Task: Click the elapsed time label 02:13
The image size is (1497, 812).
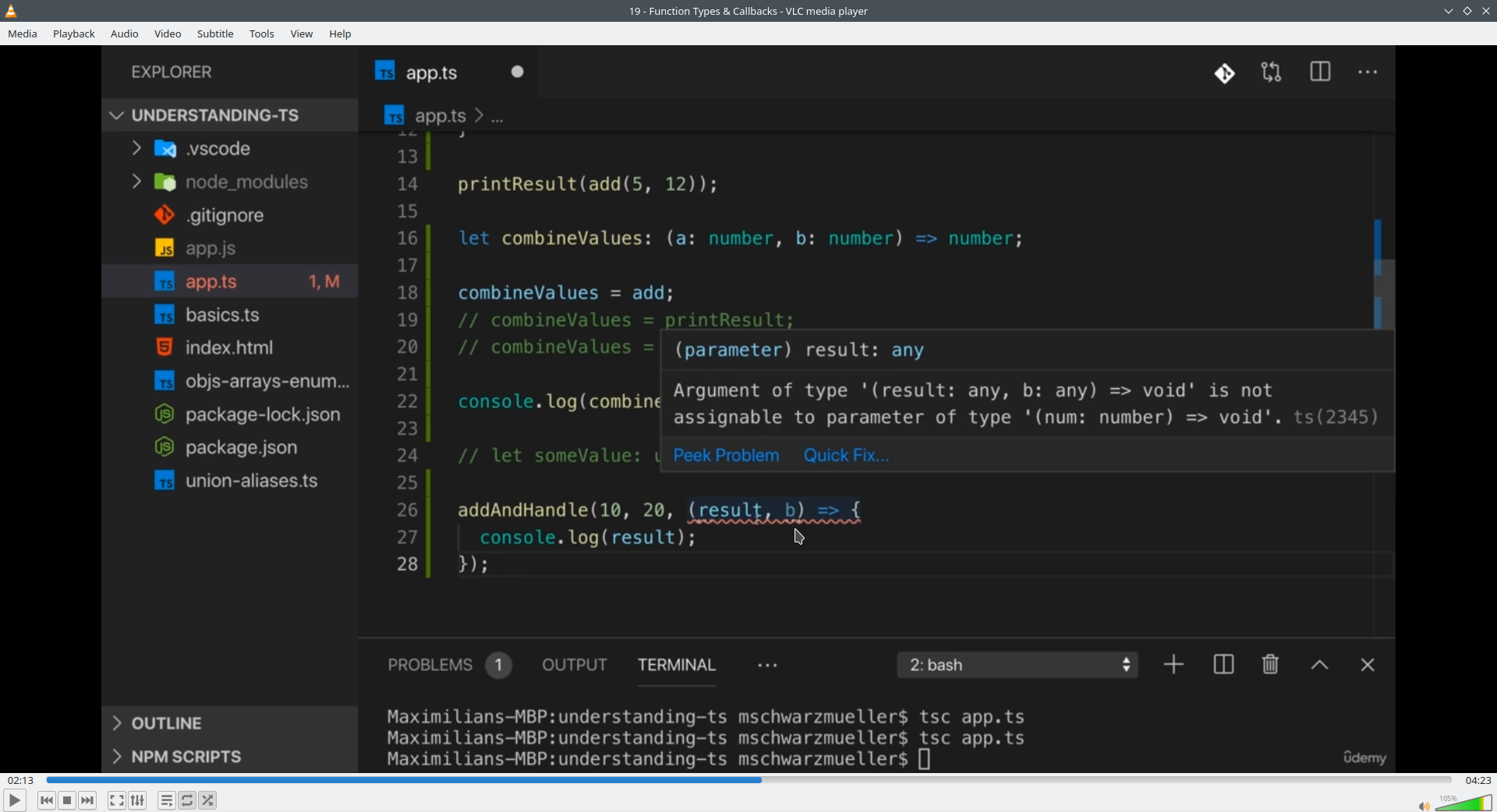Action: click(21, 780)
